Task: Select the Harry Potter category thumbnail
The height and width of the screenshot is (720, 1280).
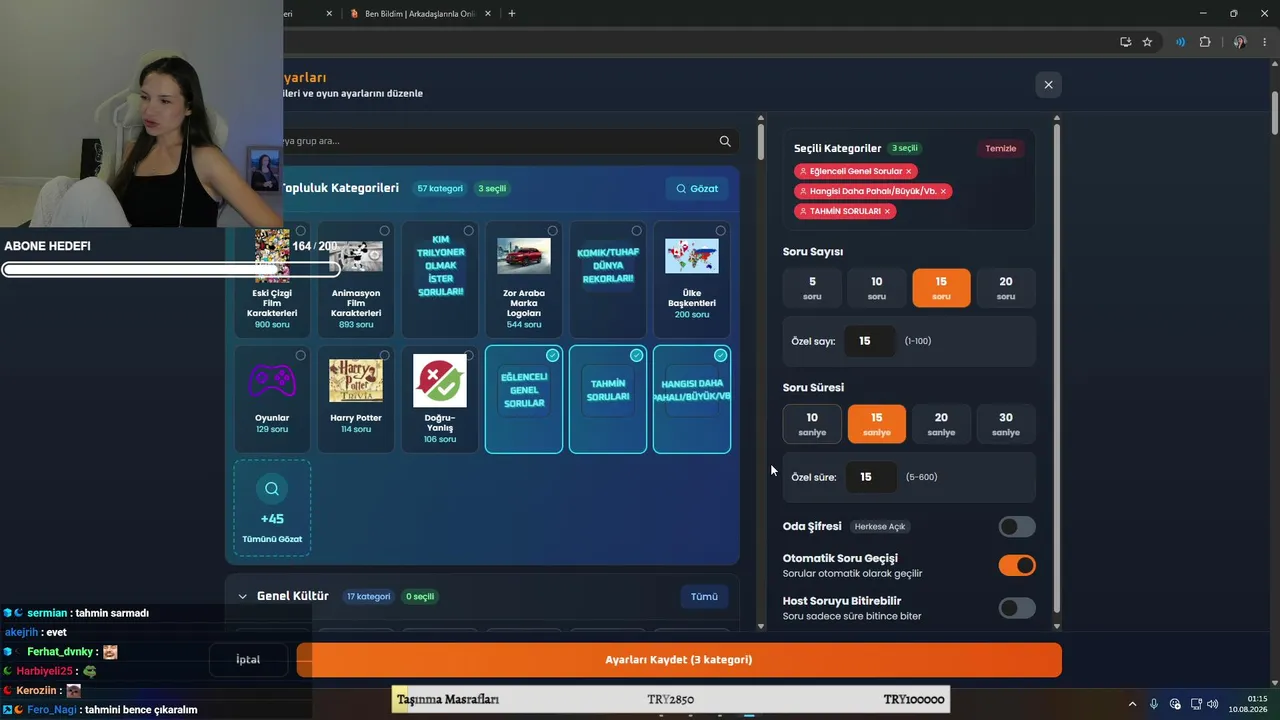Action: (x=356, y=381)
